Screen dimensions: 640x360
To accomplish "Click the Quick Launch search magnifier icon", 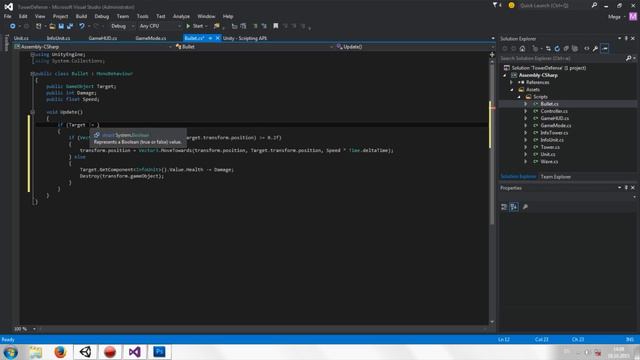I will (x=594, y=5).
